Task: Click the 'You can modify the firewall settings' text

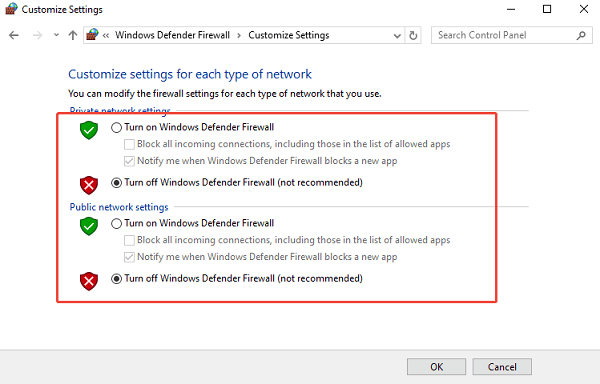Action: click(225, 94)
